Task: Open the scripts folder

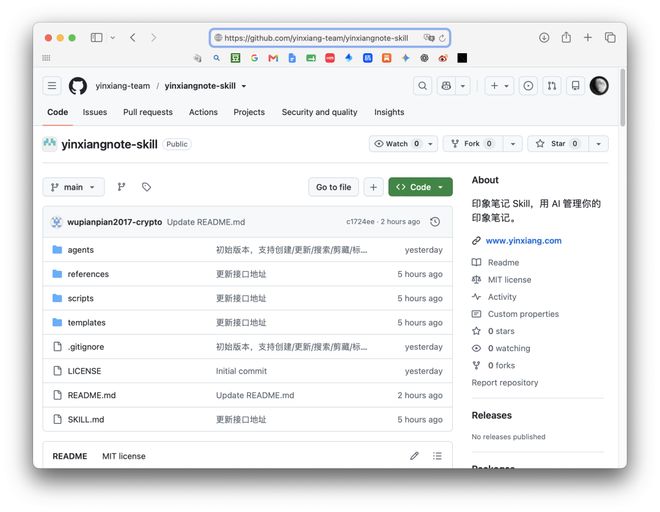Action: 80,298
